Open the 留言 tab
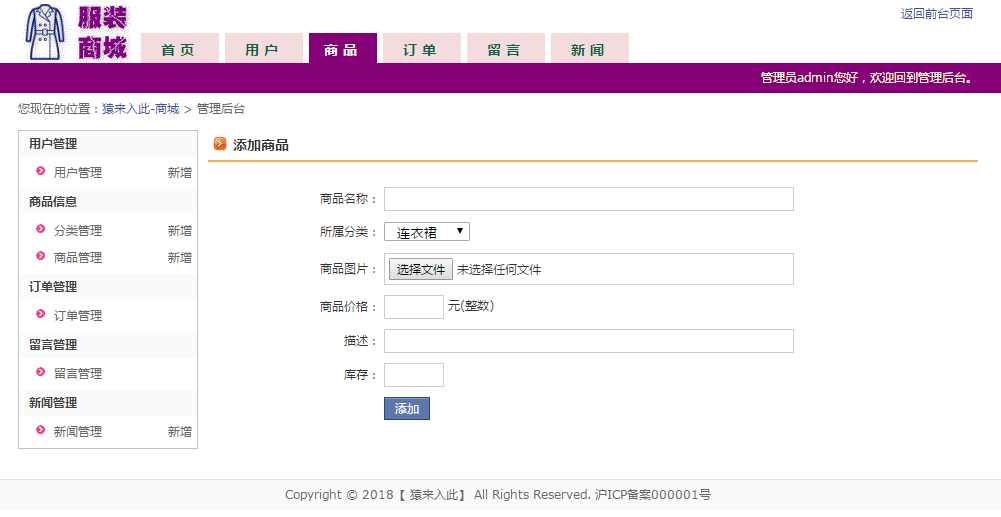Screen dimensions: 1001x517 506,49
